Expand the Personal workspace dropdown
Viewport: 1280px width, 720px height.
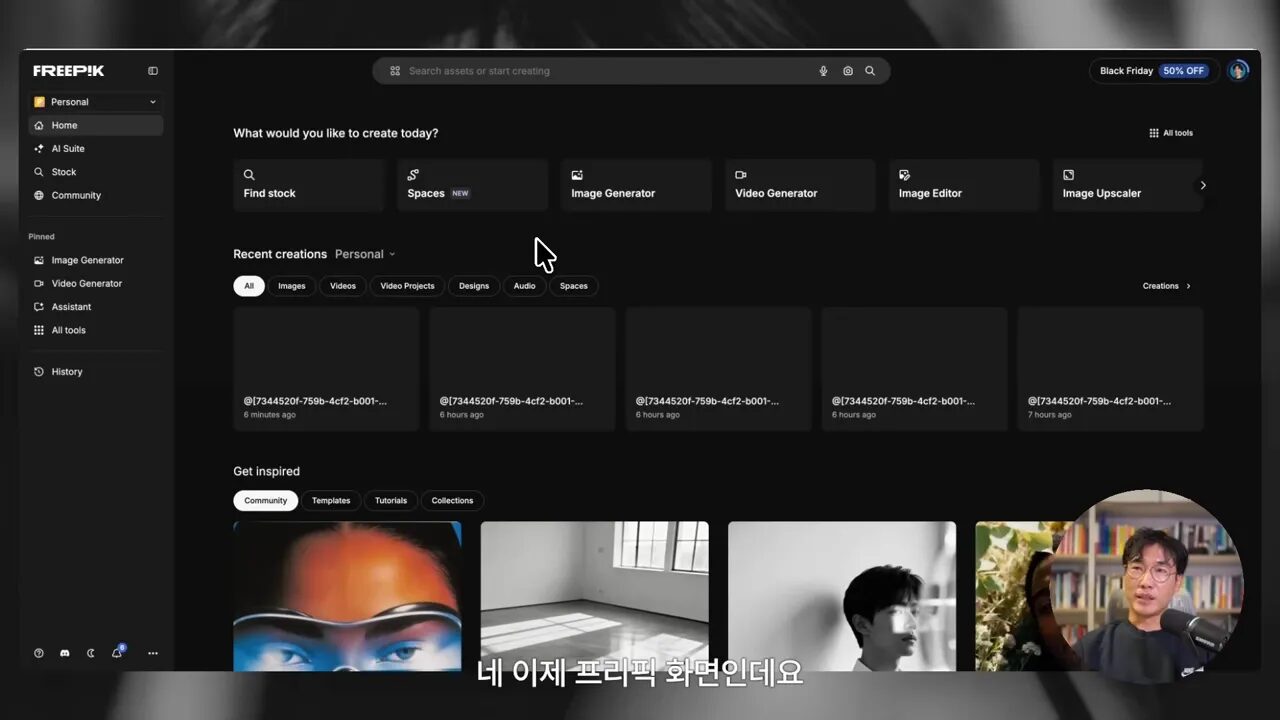point(95,101)
